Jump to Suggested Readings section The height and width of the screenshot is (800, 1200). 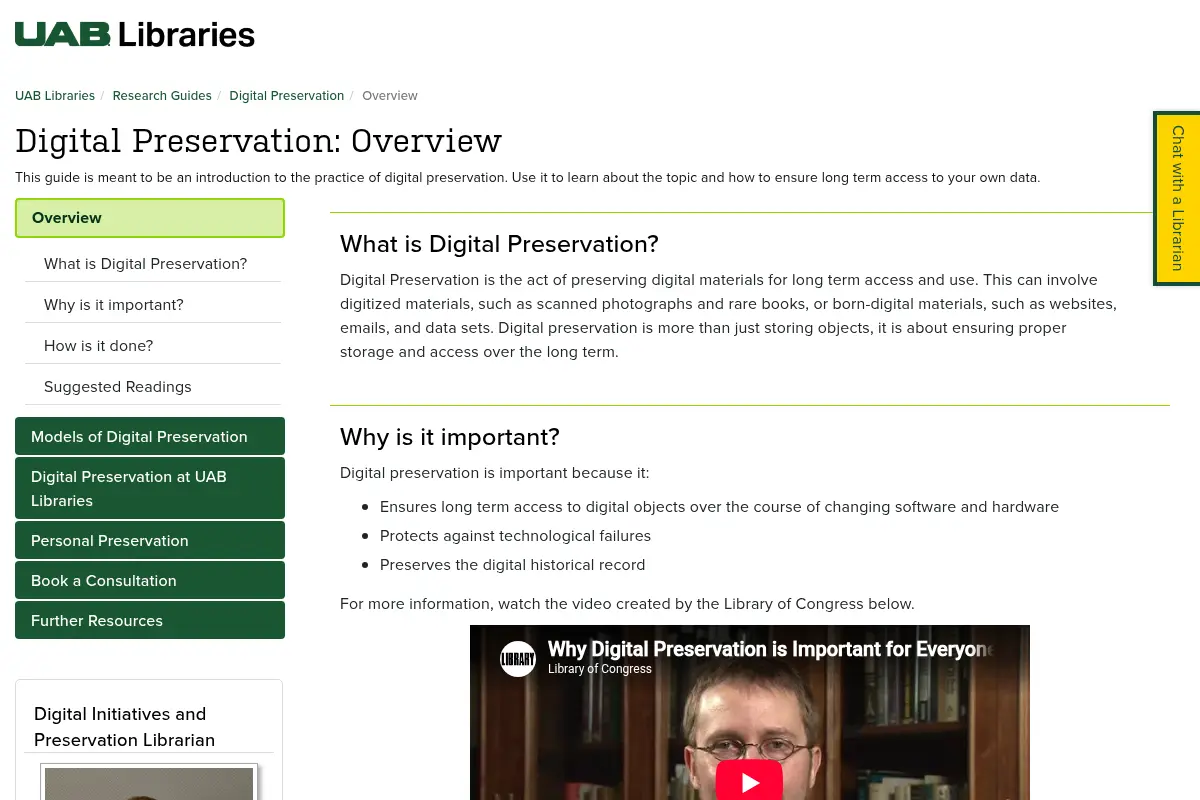pos(152,387)
